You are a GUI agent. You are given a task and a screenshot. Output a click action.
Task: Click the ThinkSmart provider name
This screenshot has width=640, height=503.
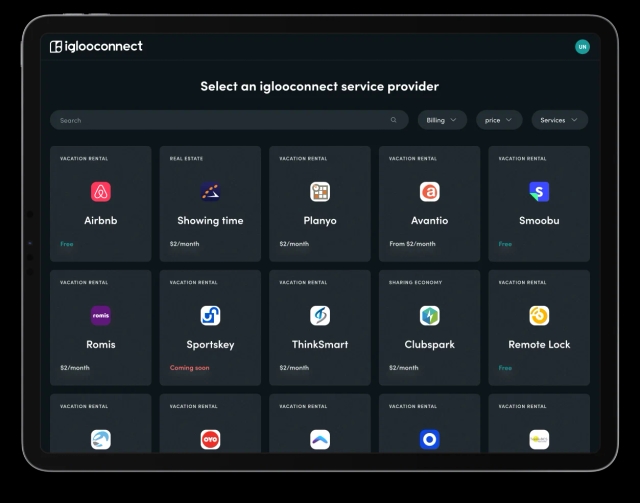(320, 345)
